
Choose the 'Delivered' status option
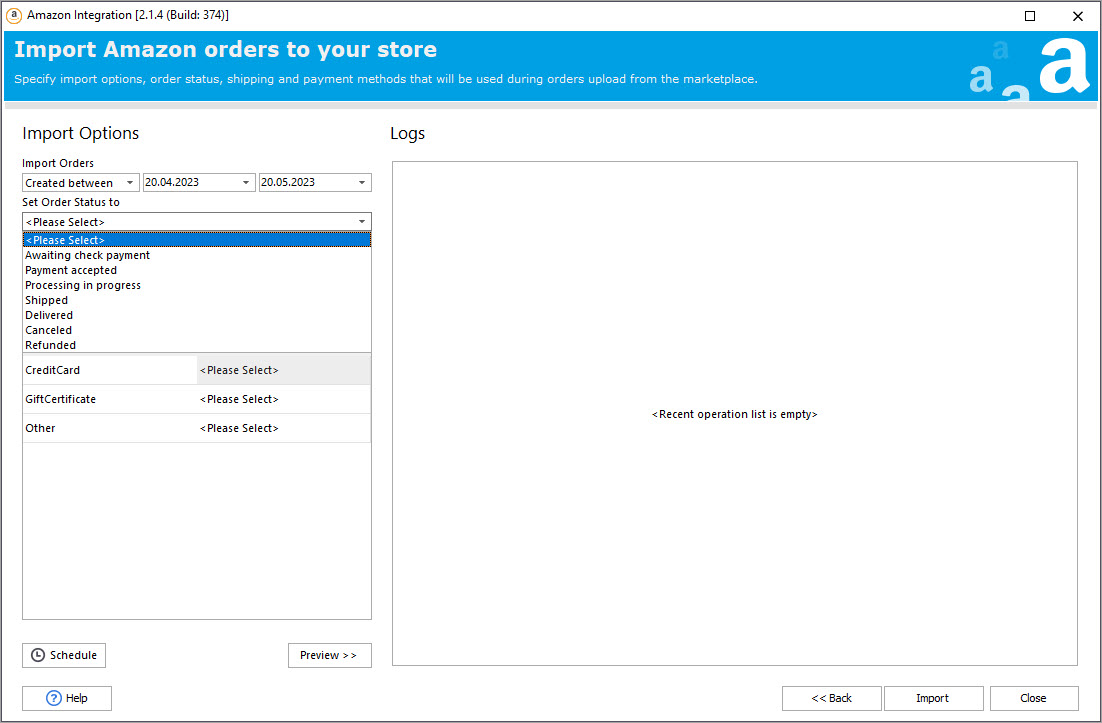pyautogui.click(x=49, y=315)
